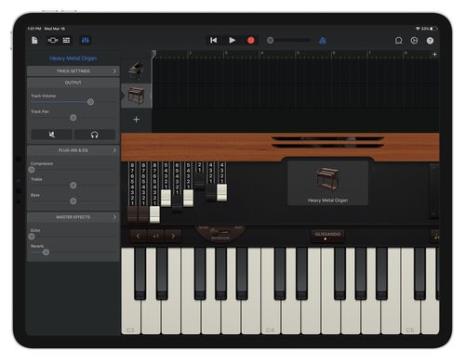Open song settings clock icon
The width and height of the screenshot is (465, 361).
[414, 41]
